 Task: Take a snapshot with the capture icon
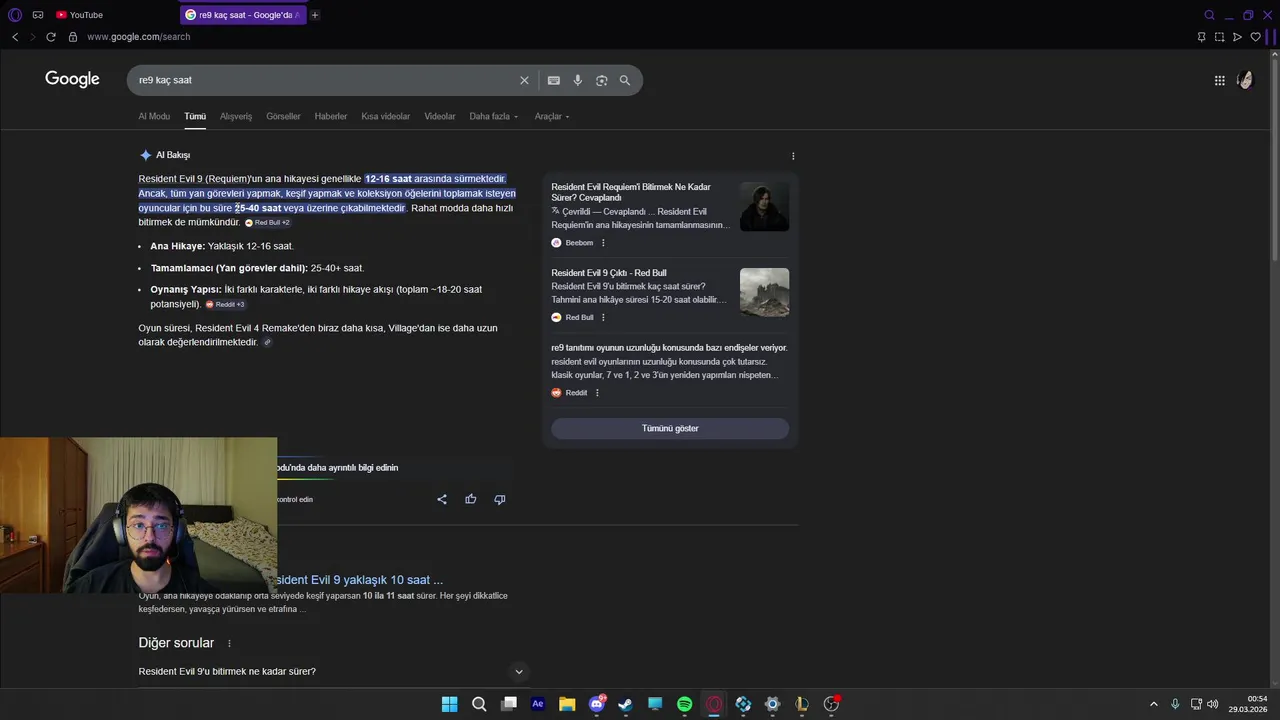pos(1220,37)
